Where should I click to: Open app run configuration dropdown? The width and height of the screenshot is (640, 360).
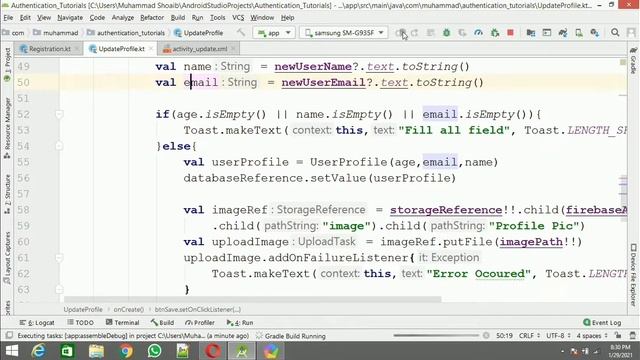point(274,33)
